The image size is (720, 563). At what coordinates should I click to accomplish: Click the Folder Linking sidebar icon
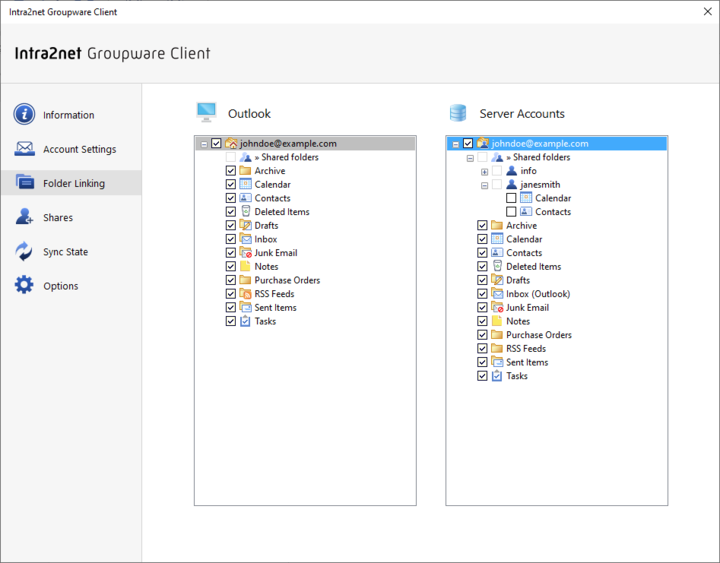24,183
